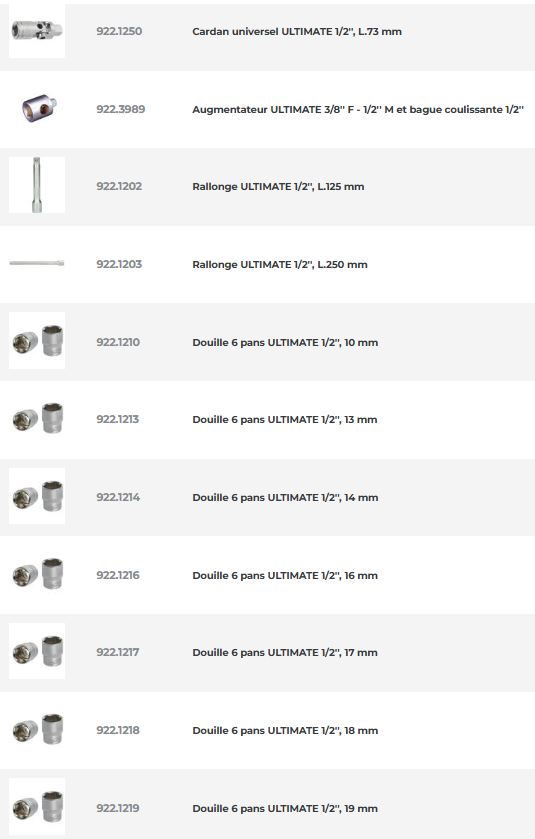Select the 10 mm Douille socket thumbnail
The image size is (535, 839).
[37, 341]
